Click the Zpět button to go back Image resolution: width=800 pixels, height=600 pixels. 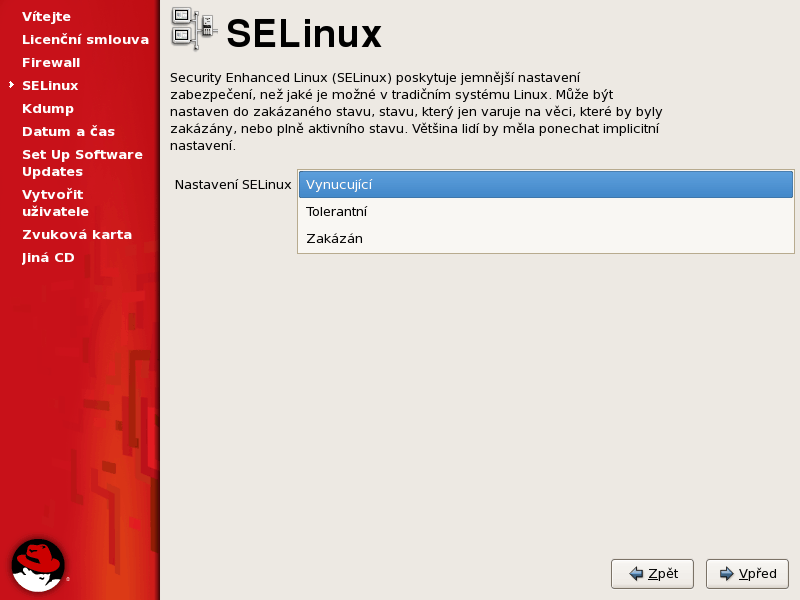[652, 573]
